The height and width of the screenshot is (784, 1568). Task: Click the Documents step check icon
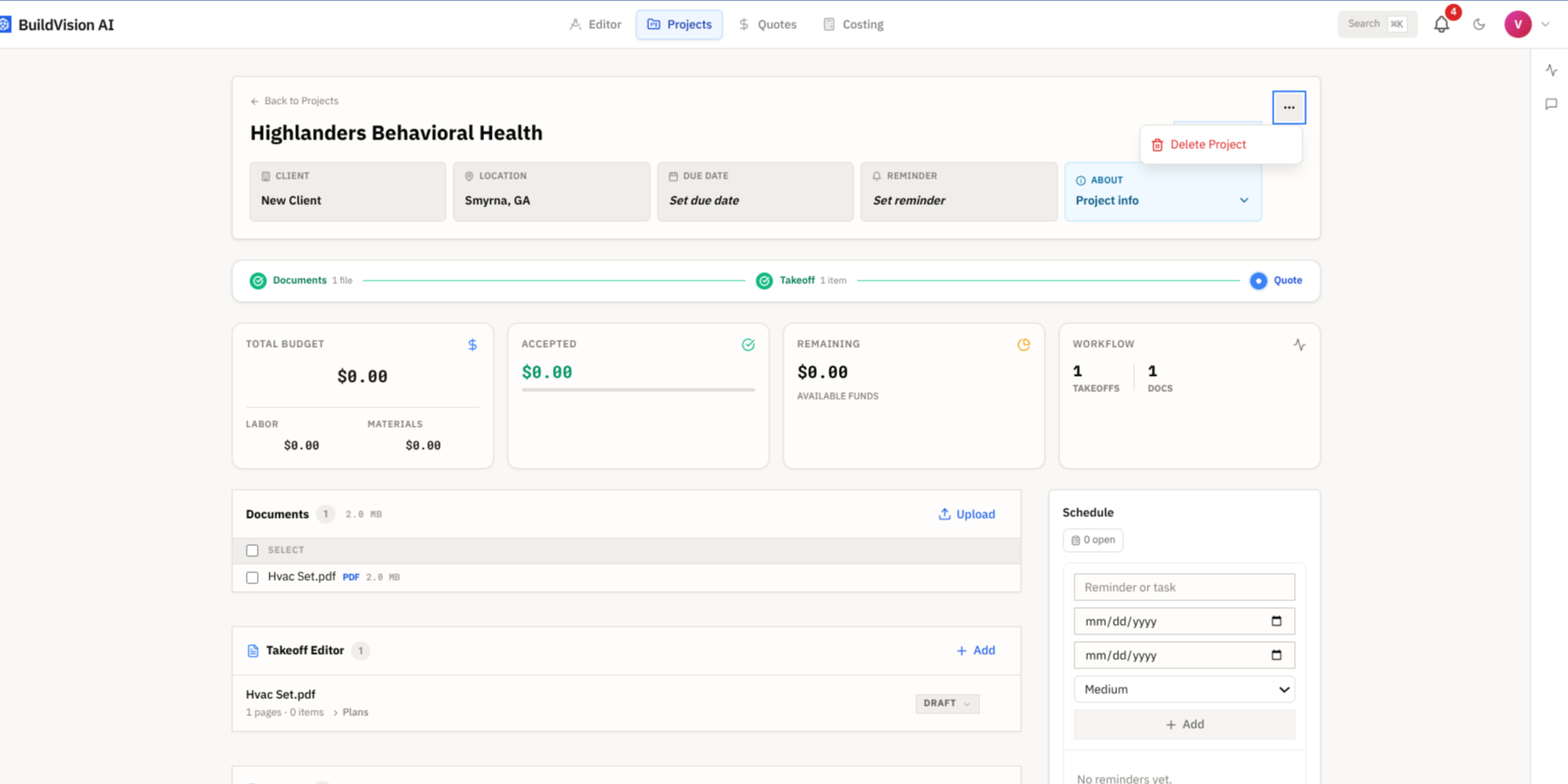pyautogui.click(x=258, y=281)
